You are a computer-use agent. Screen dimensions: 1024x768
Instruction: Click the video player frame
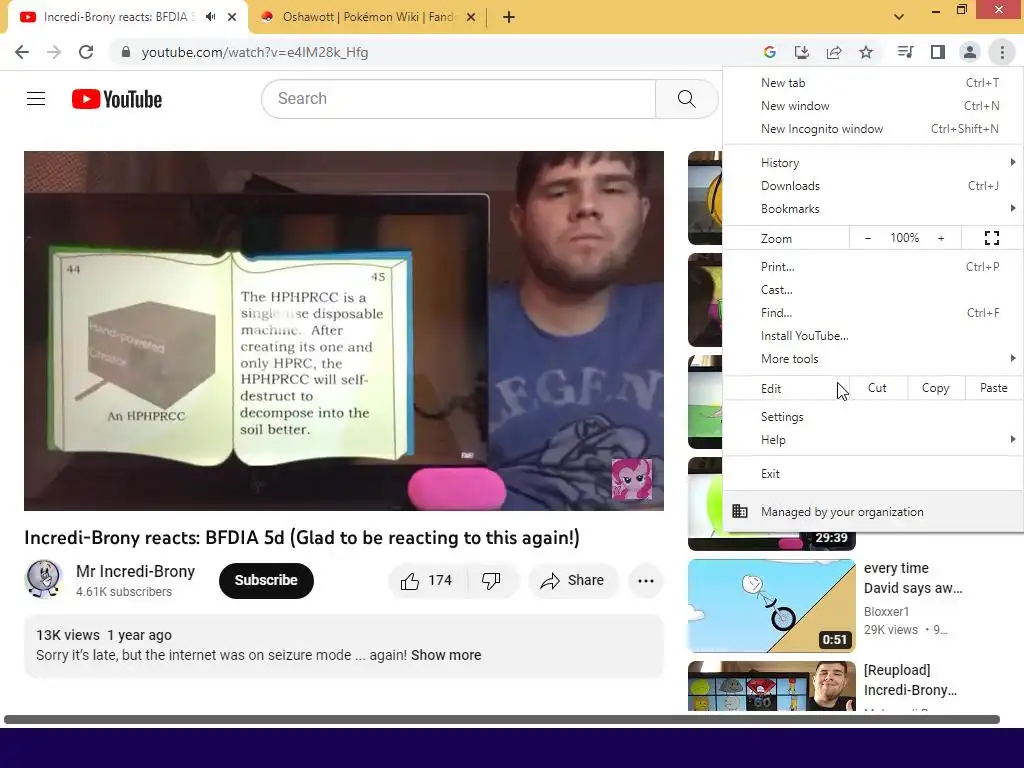click(x=344, y=330)
